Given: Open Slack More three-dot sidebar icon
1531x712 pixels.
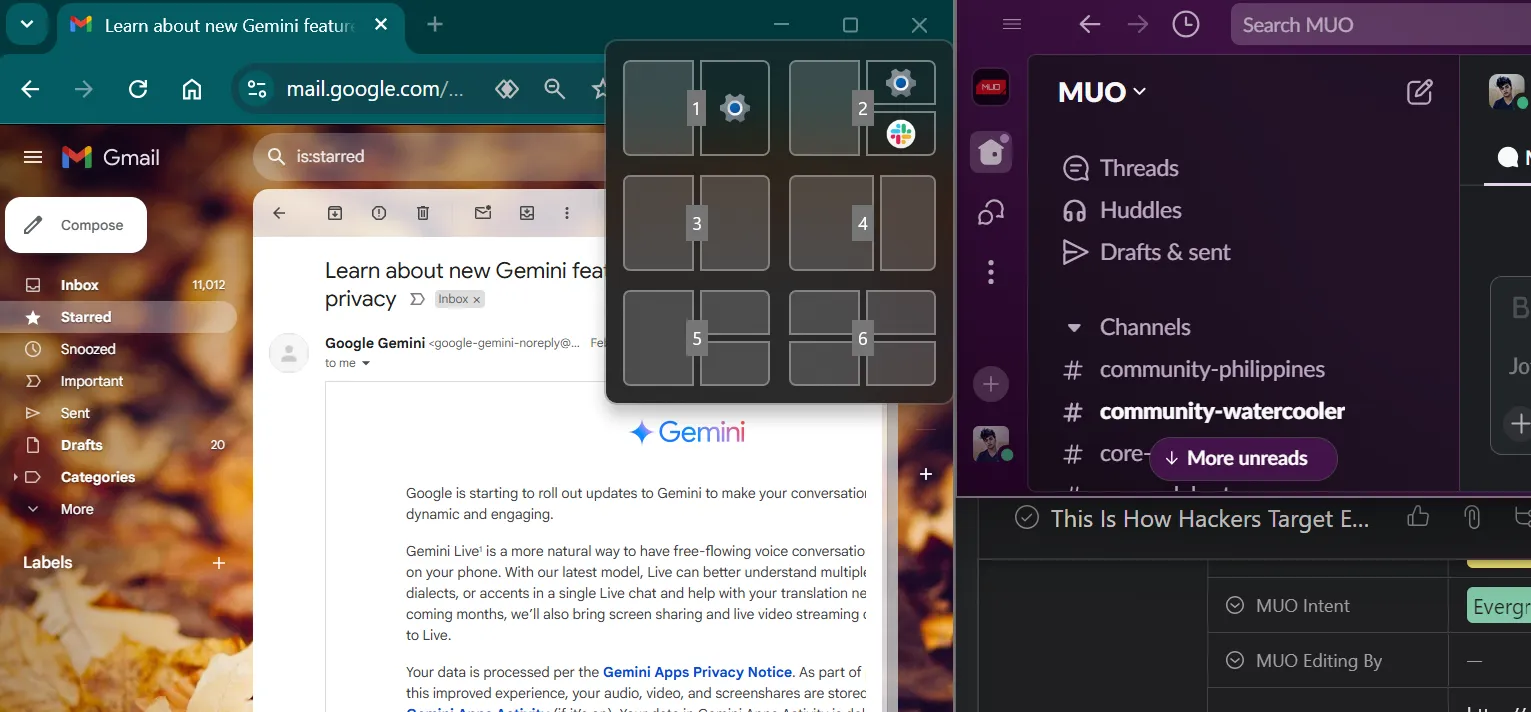Looking at the screenshot, I should click(991, 272).
